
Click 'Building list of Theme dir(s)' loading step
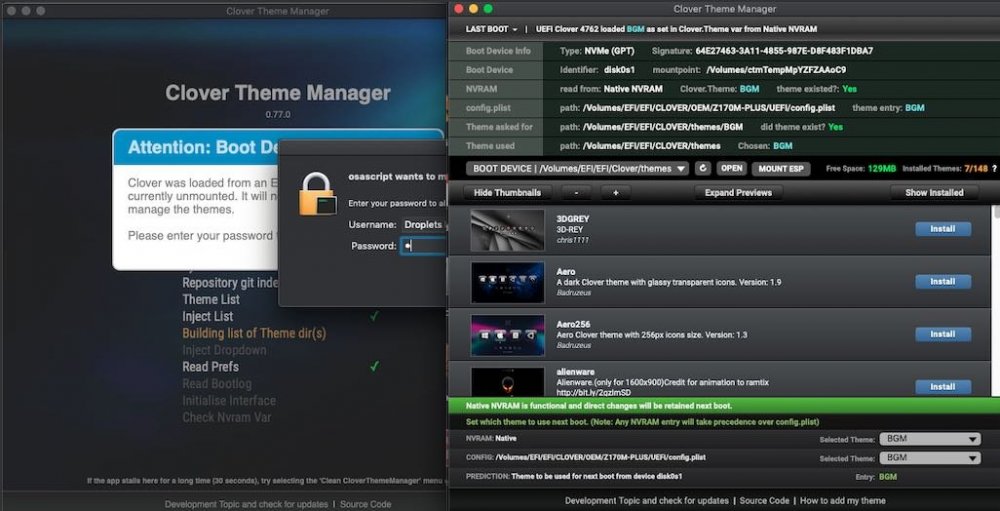[254, 333]
